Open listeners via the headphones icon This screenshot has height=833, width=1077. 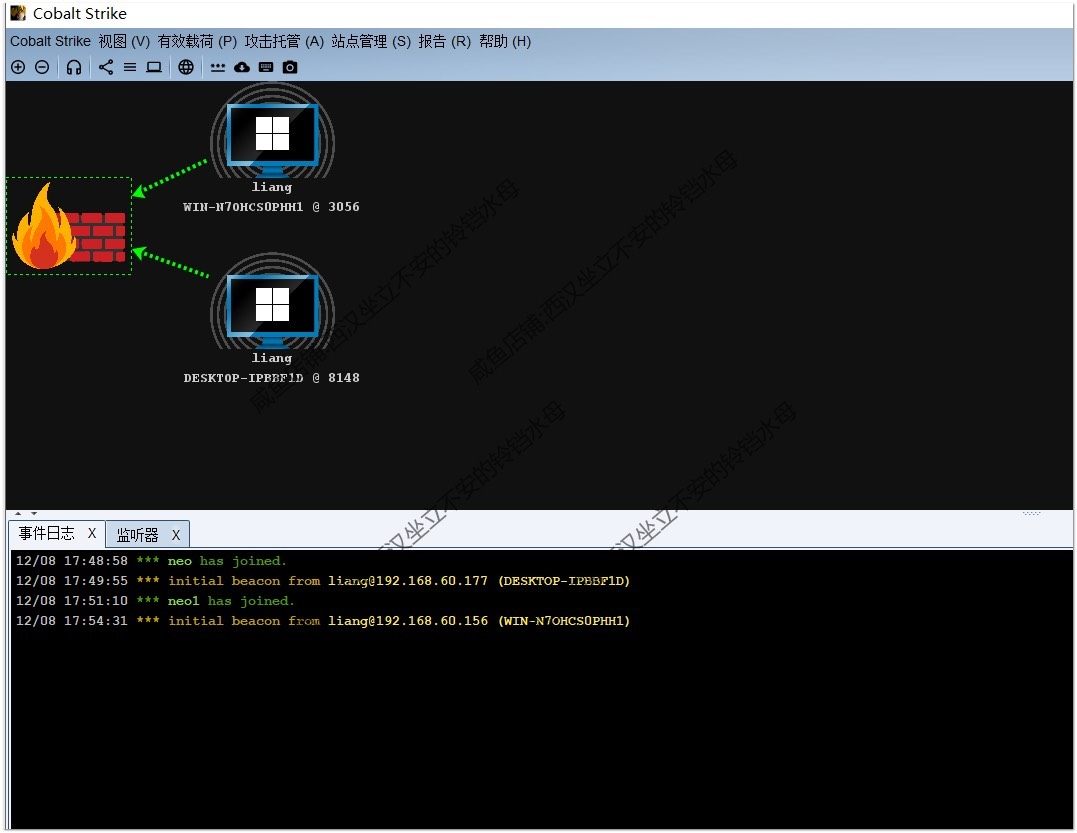[x=74, y=67]
